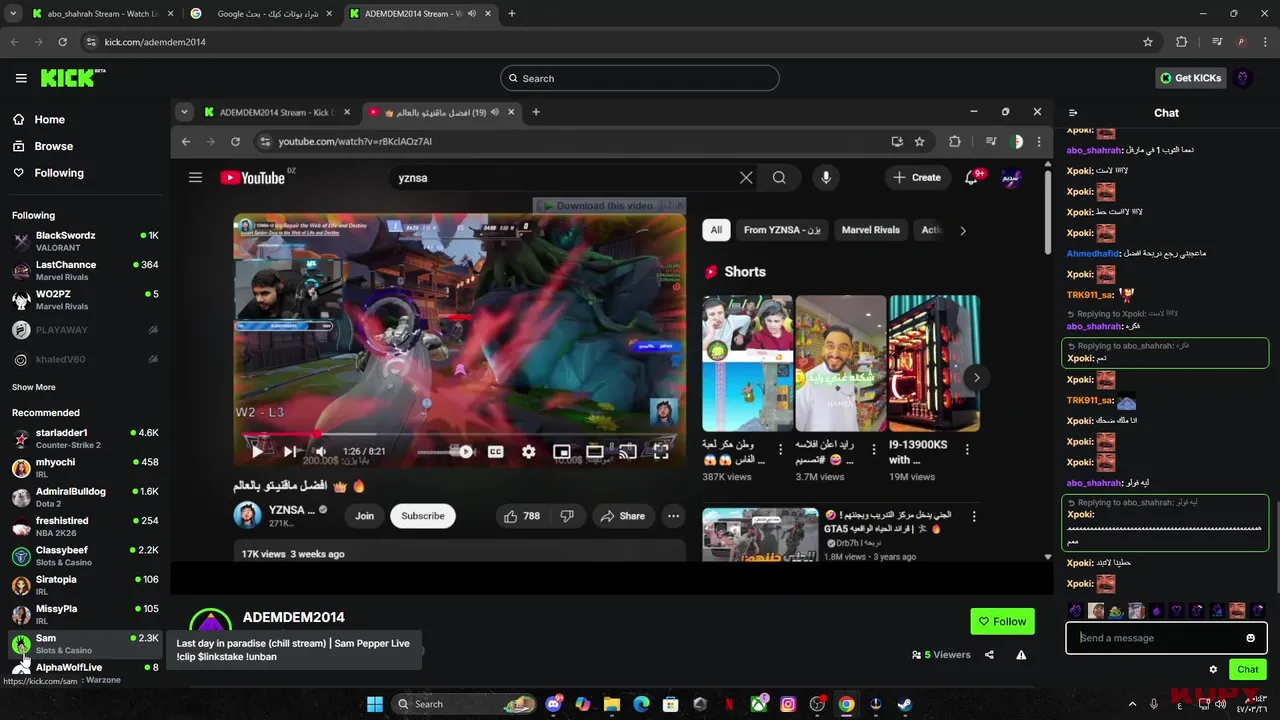Image resolution: width=1280 pixels, height=720 pixels.
Task: Open the I9-13900KS Short thumbnail
Action: click(934, 363)
